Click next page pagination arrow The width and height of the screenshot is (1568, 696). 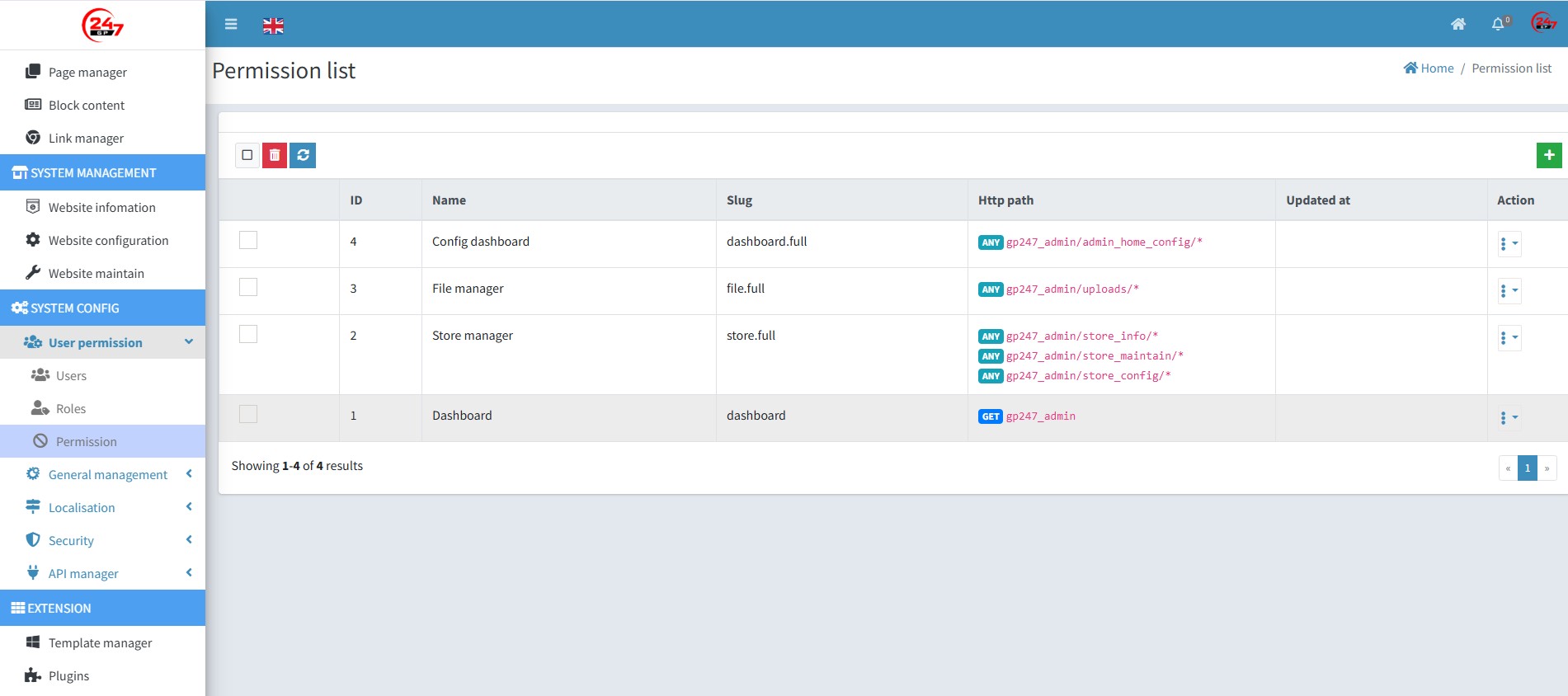coord(1547,468)
